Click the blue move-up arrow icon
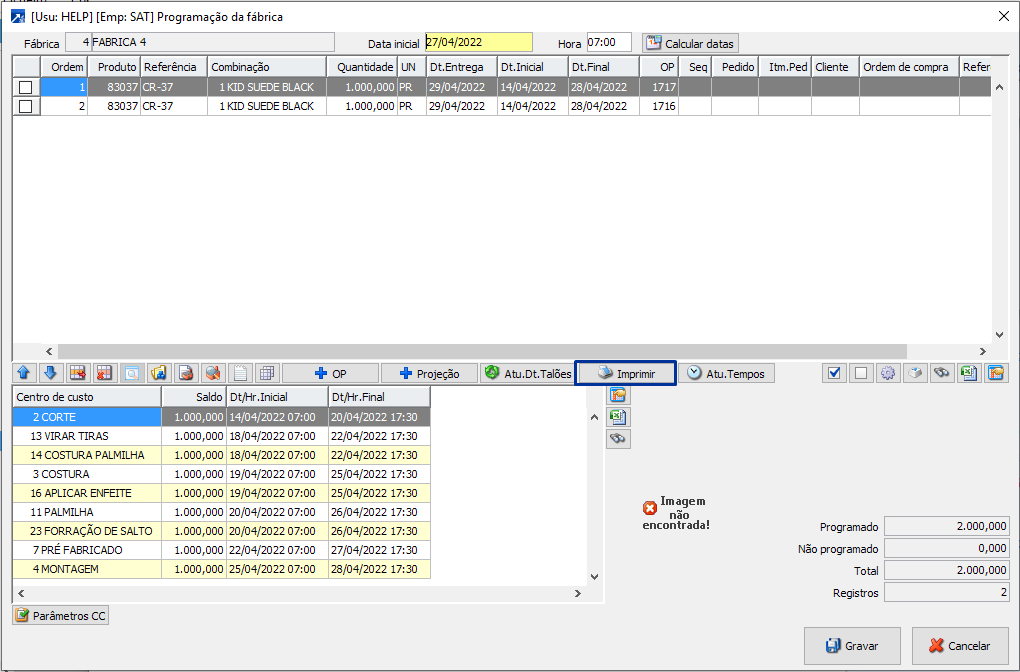This screenshot has width=1020, height=672. pos(24,373)
